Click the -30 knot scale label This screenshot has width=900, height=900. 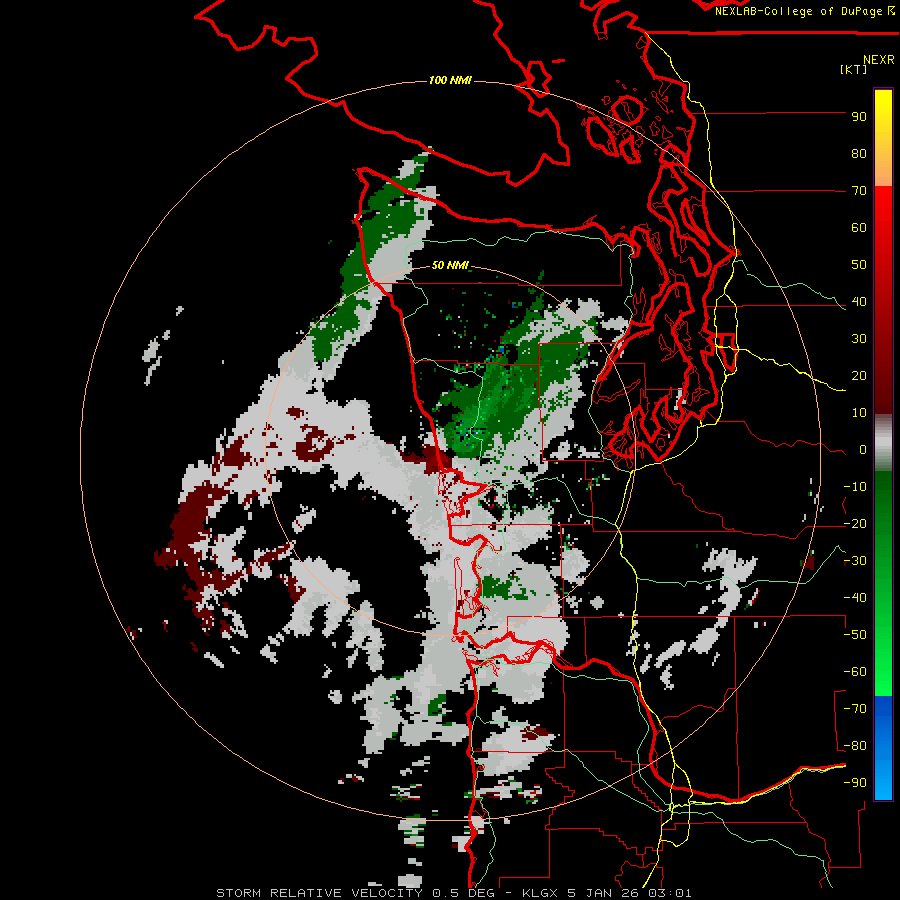coord(855,561)
